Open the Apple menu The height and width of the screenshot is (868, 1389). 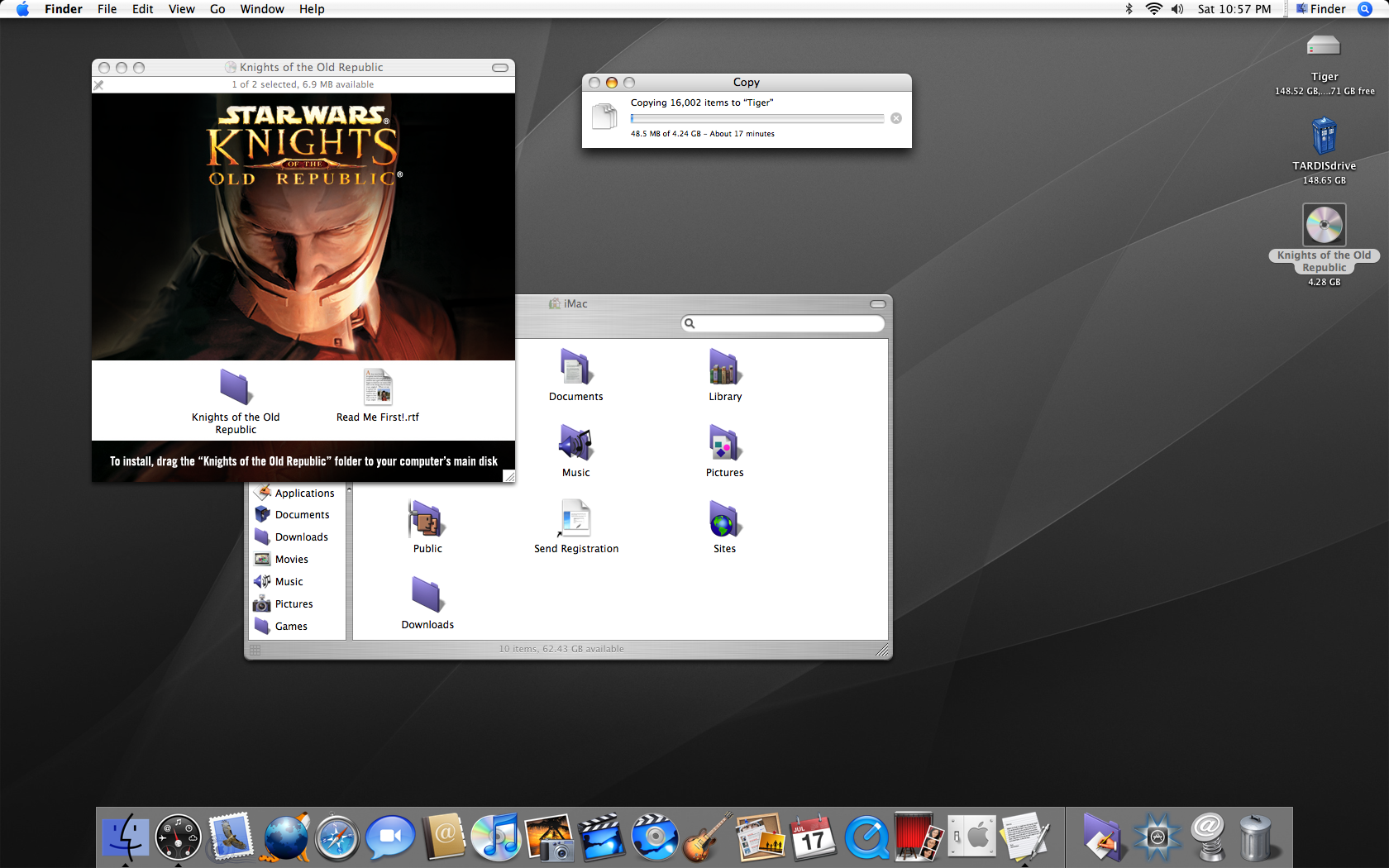[x=22, y=9]
